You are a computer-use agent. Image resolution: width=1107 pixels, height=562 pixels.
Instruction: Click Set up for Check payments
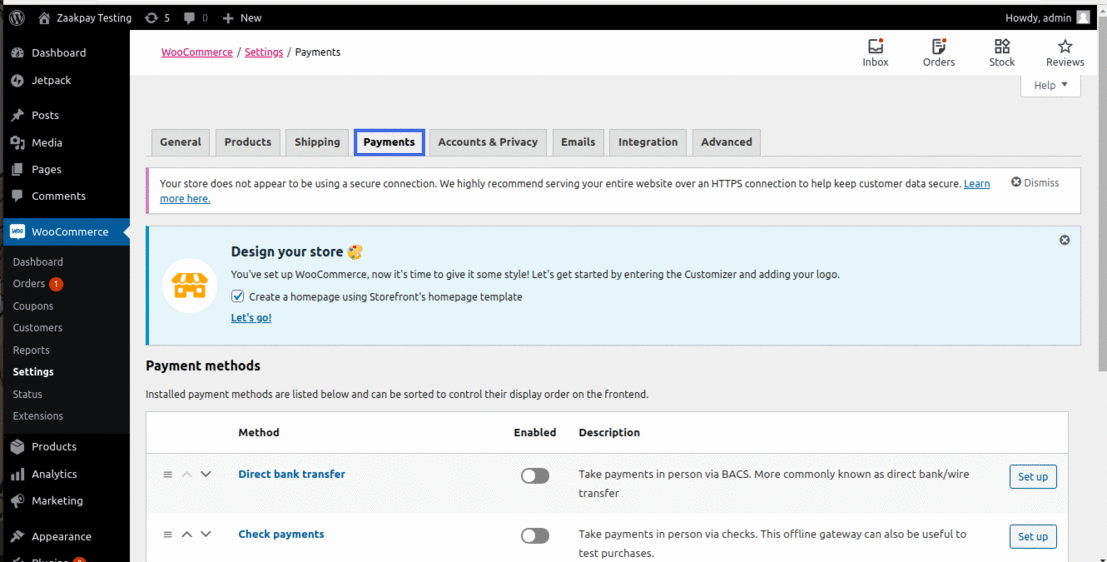pyautogui.click(x=1033, y=537)
